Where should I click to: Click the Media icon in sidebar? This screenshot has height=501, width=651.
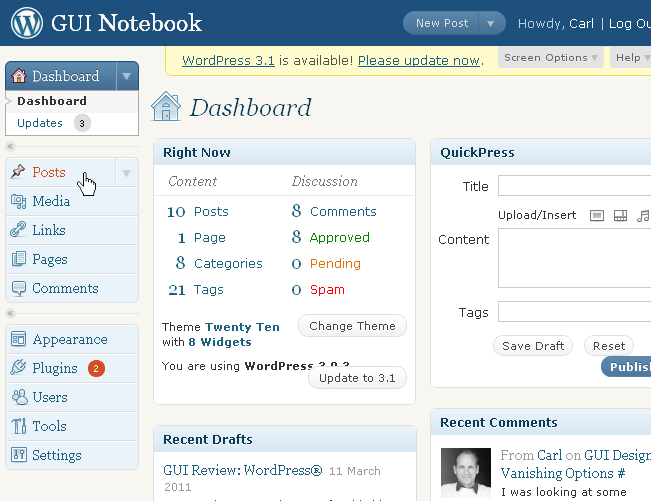pyautogui.click(x=18, y=201)
